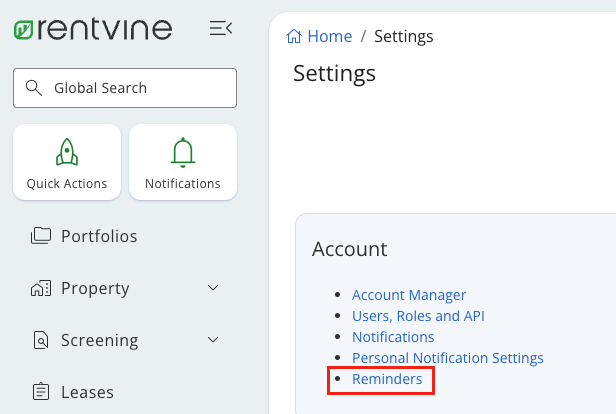Image resolution: width=616 pixels, height=414 pixels.
Task: Open Quick Actions rocket icon
Action: tap(67, 152)
